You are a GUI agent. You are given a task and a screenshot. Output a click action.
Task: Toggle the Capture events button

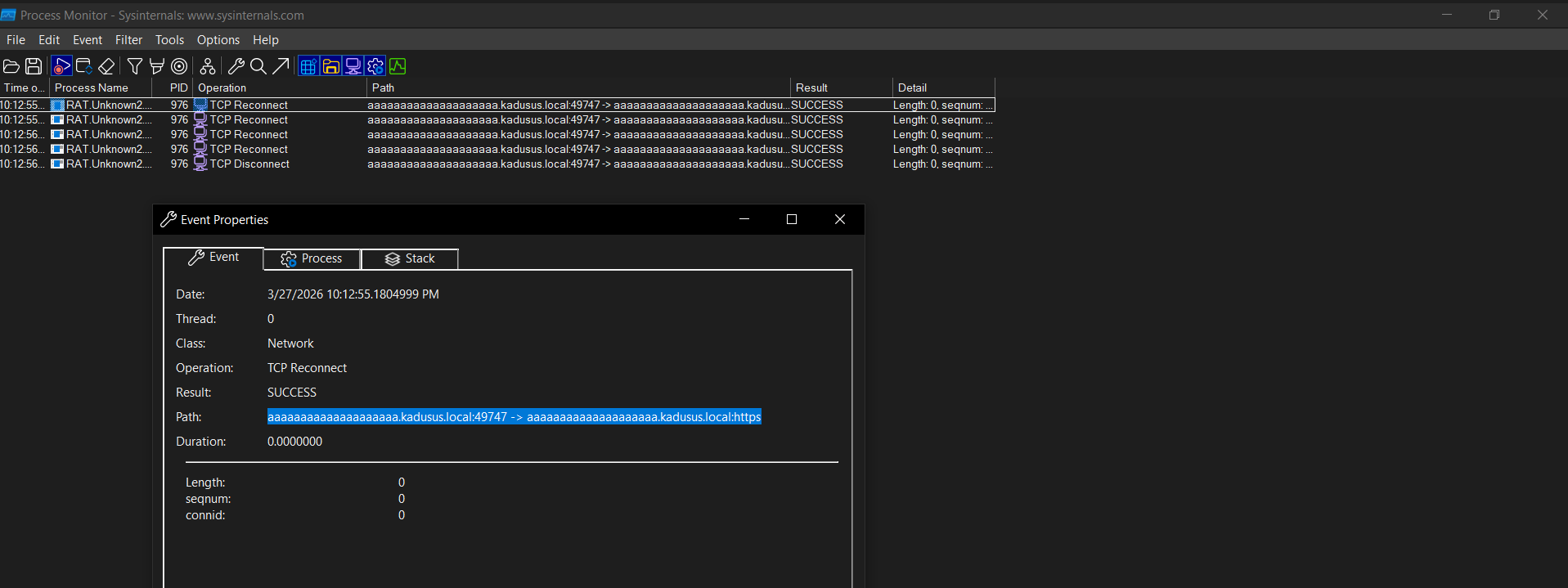coord(61,66)
